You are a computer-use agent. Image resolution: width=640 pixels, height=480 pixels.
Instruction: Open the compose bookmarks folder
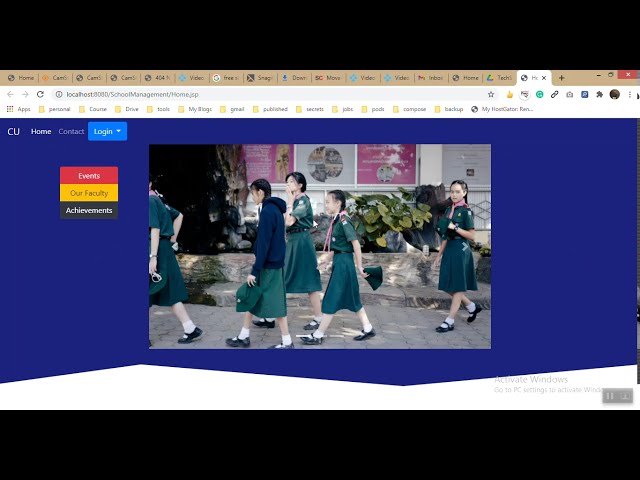click(x=410, y=109)
